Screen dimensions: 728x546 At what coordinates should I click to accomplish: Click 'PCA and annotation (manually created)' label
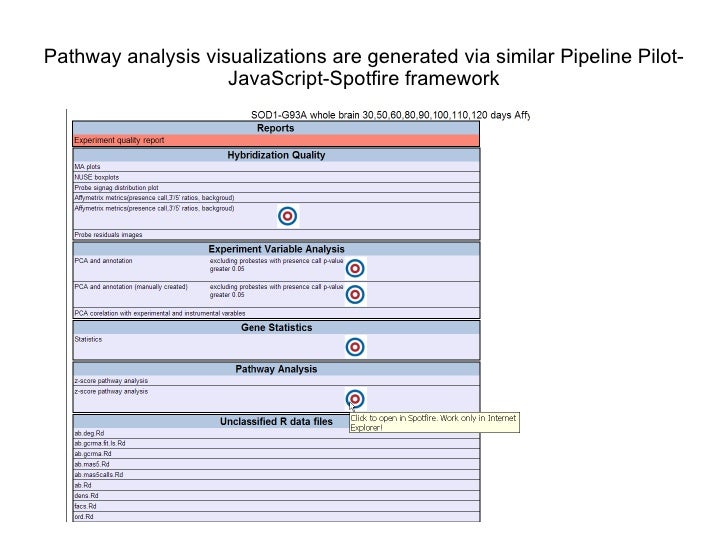point(131,287)
